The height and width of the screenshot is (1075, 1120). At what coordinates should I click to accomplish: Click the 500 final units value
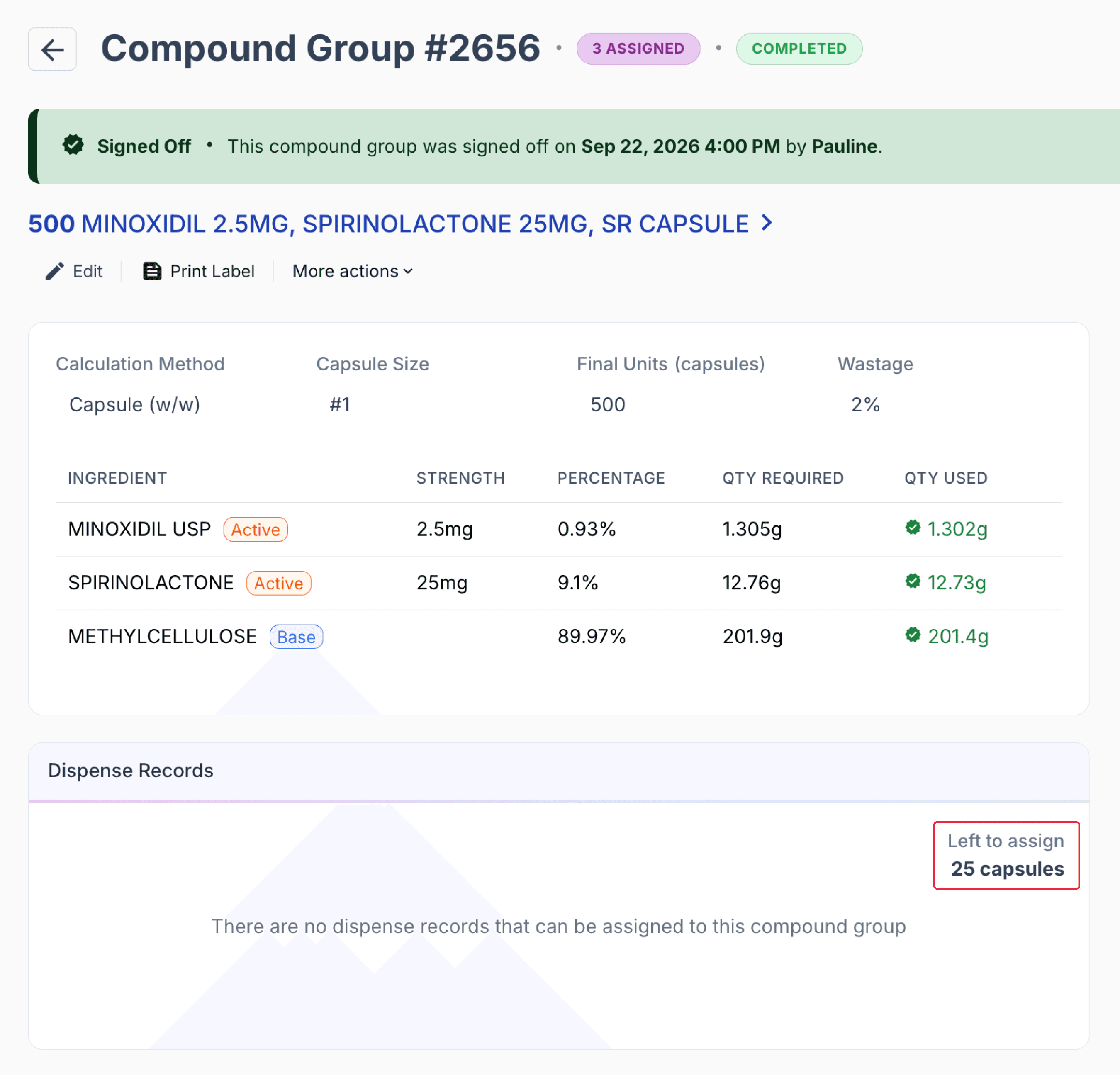click(608, 404)
